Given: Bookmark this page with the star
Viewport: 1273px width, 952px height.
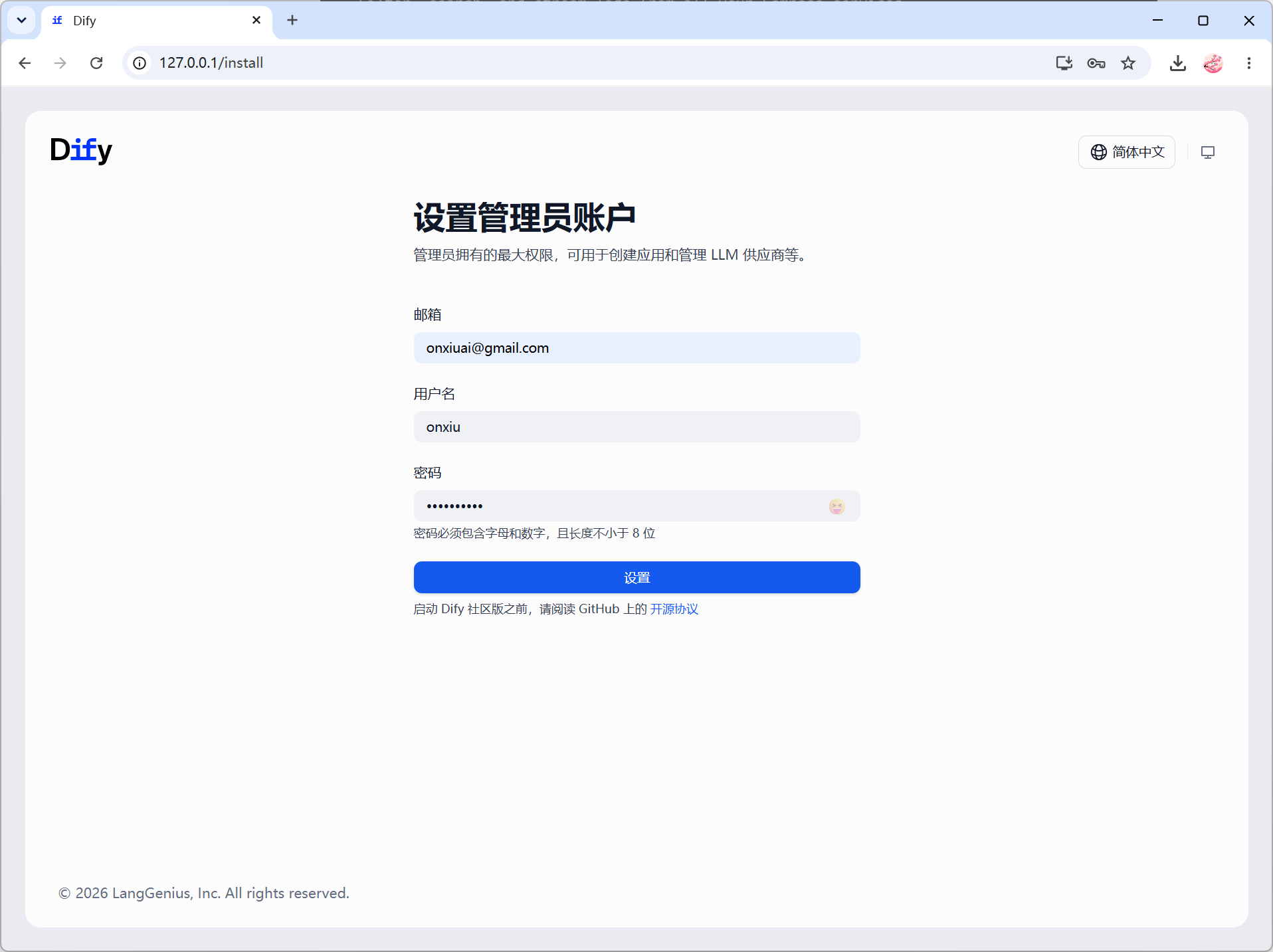Looking at the screenshot, I should [x=1128, y=63].
